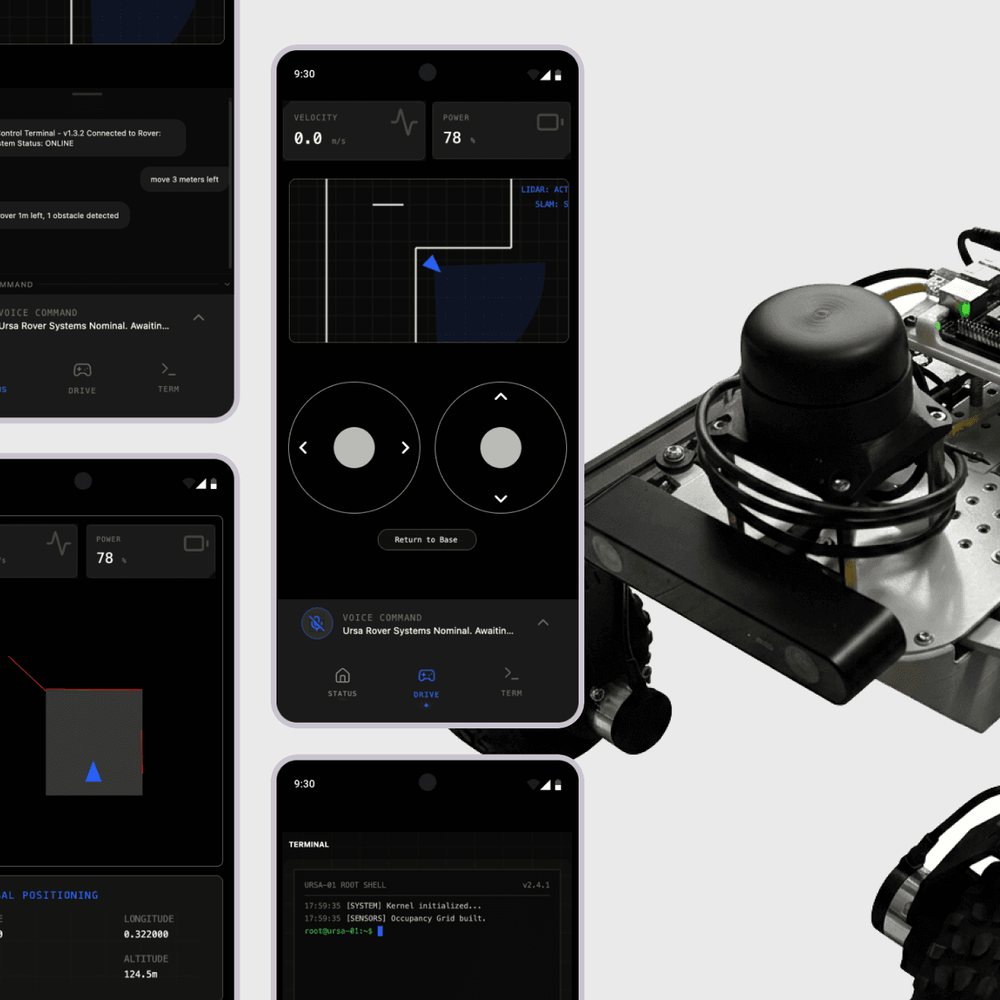1000x1000 pixels.
Task: Tap the down arrow on the right joystick
Action: 501,499
